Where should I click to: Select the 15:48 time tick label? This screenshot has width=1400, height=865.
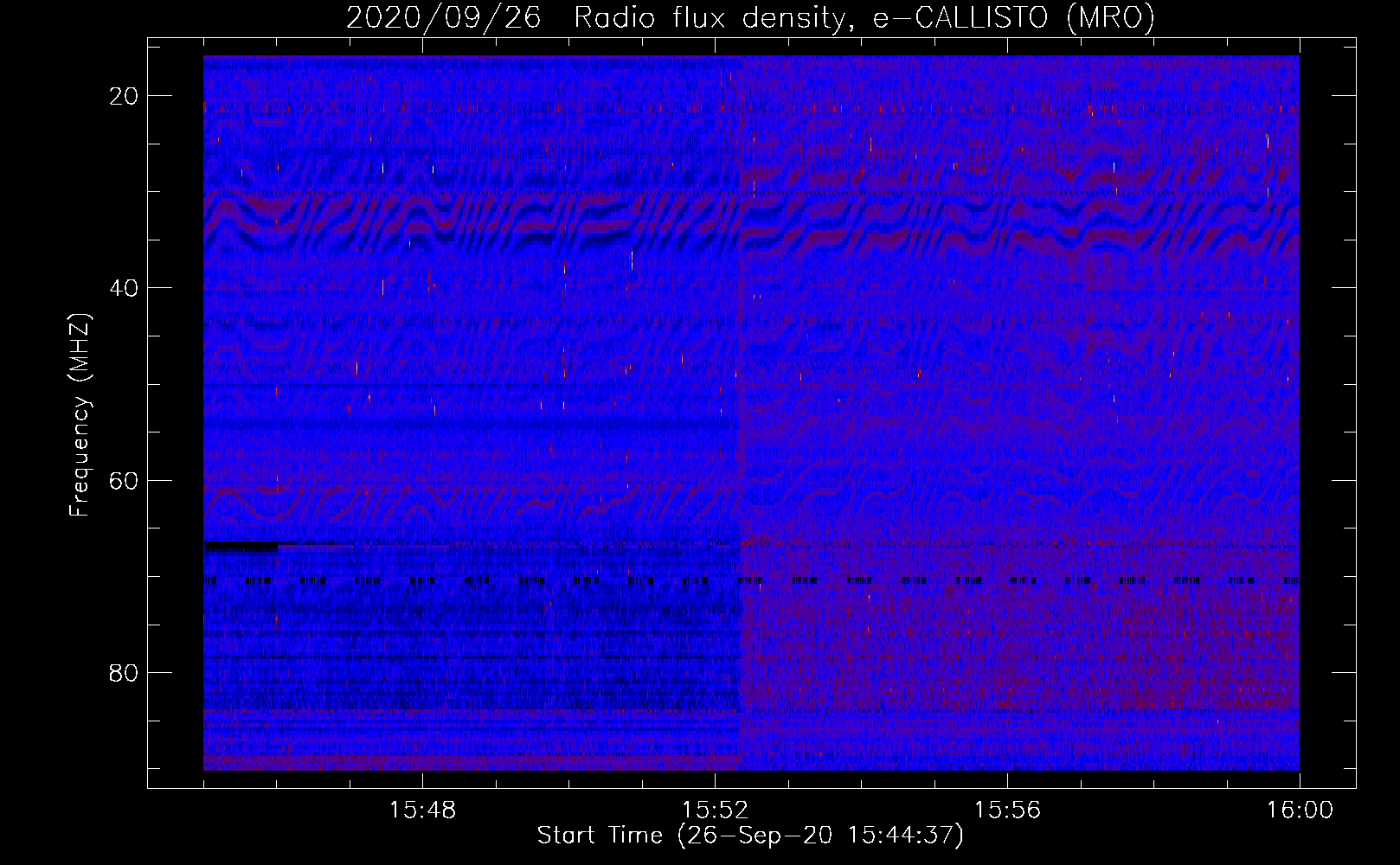[x=422, y=811]
